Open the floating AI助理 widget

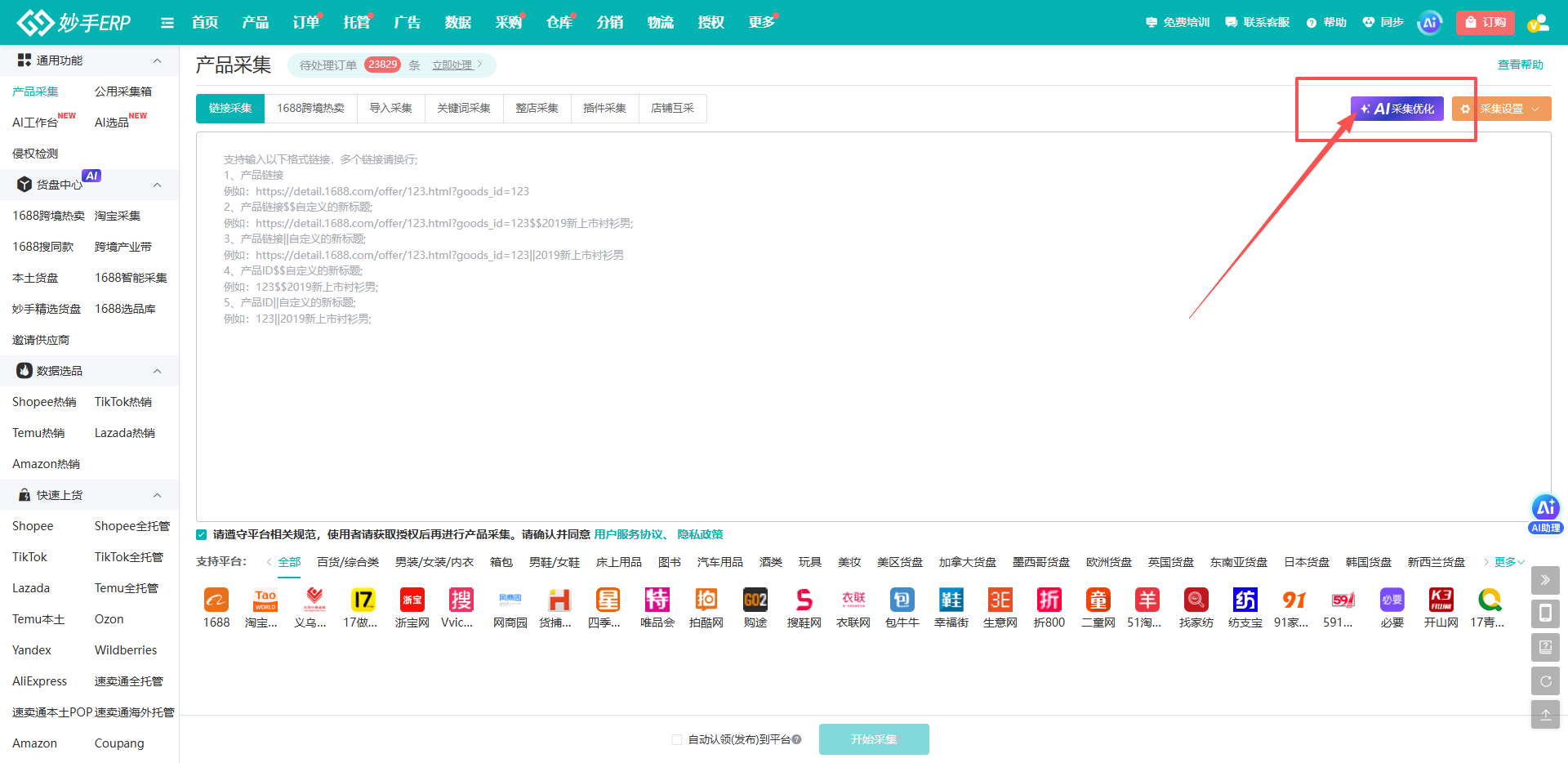[x=1545, y=514]
